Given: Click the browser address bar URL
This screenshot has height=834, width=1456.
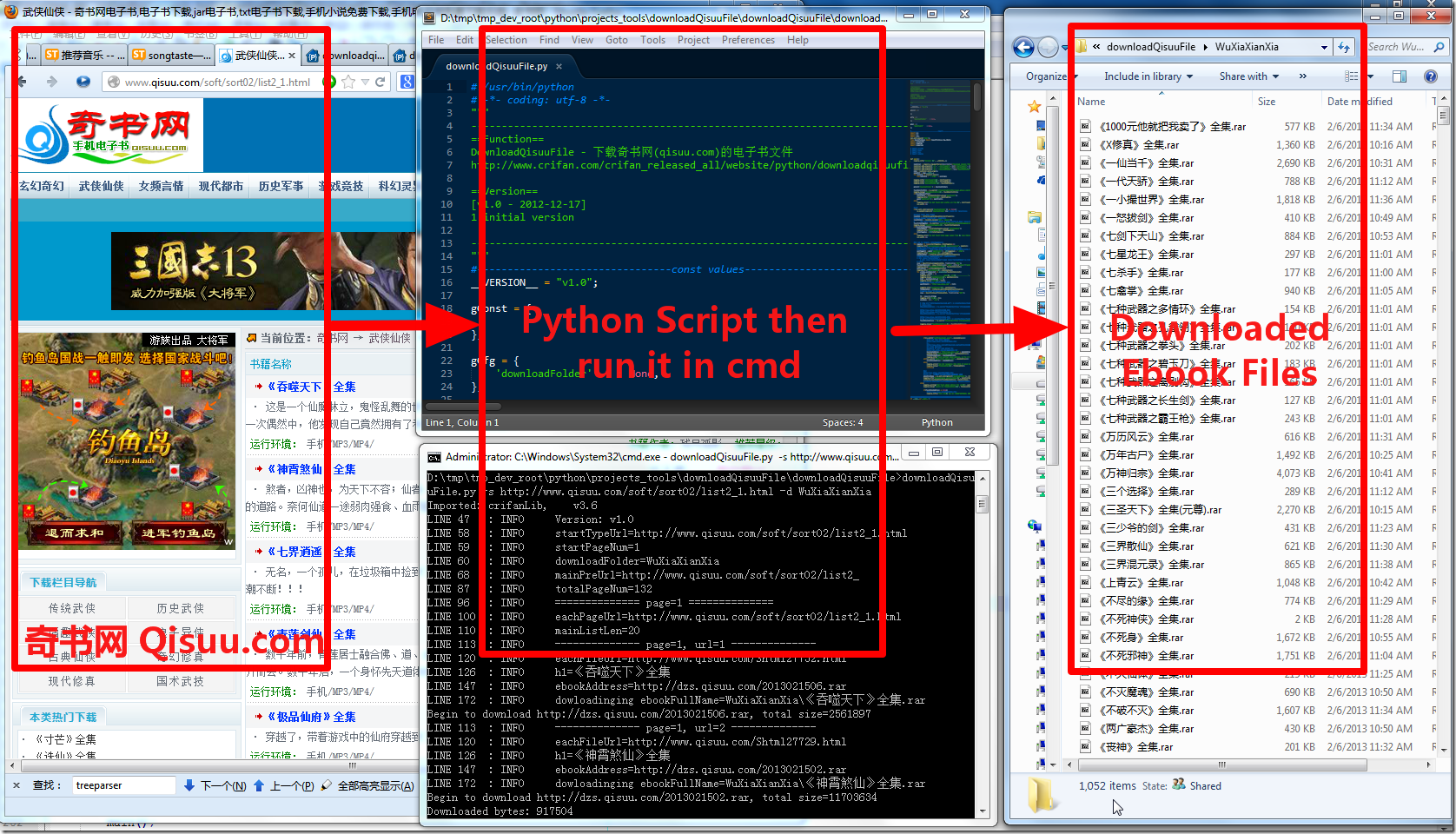Looking at the screenshot, I should [217, 83].
